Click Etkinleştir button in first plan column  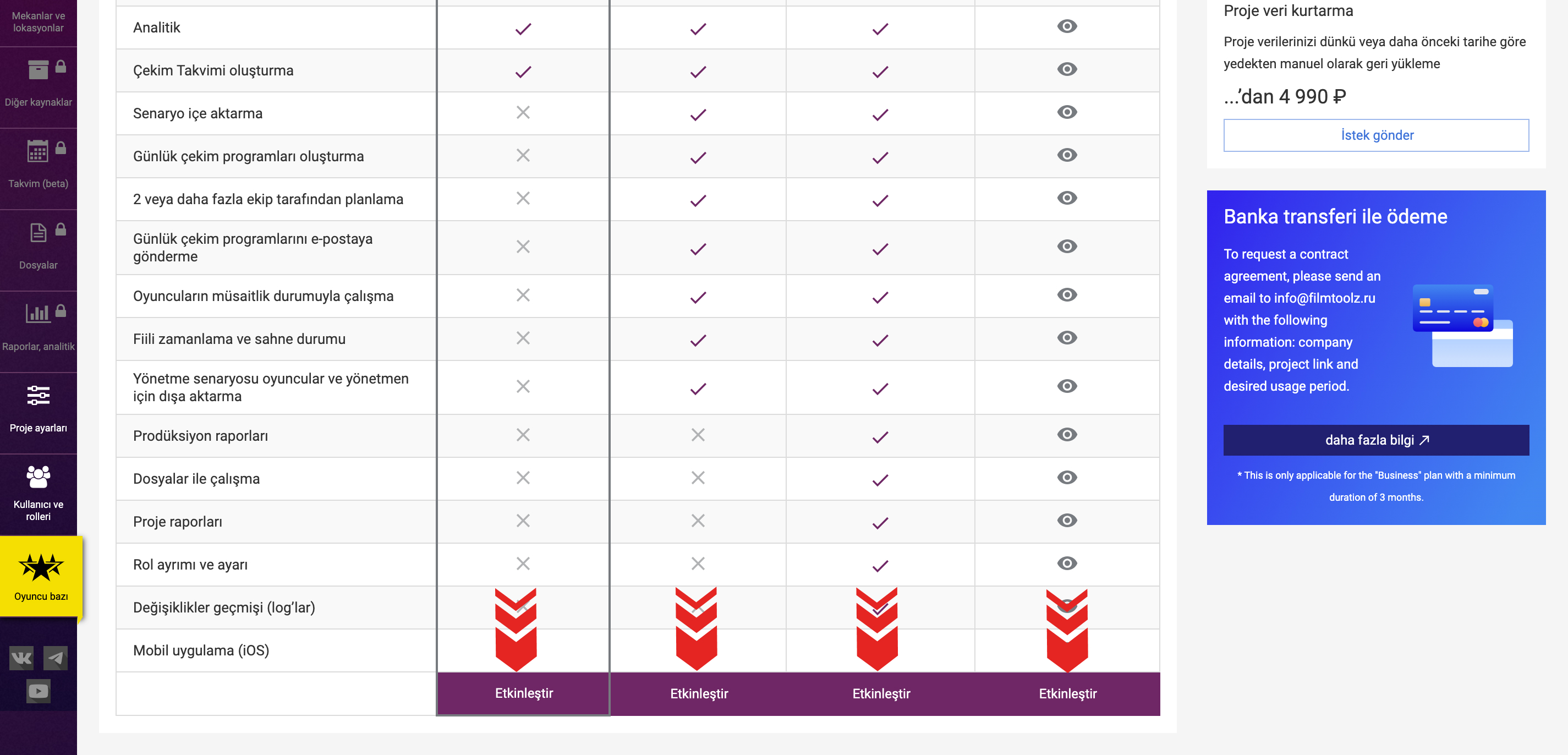(523, 693)
